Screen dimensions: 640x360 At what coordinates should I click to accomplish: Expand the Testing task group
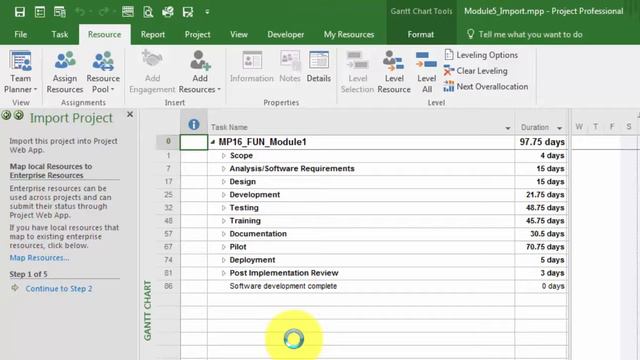tap(223, 208)
